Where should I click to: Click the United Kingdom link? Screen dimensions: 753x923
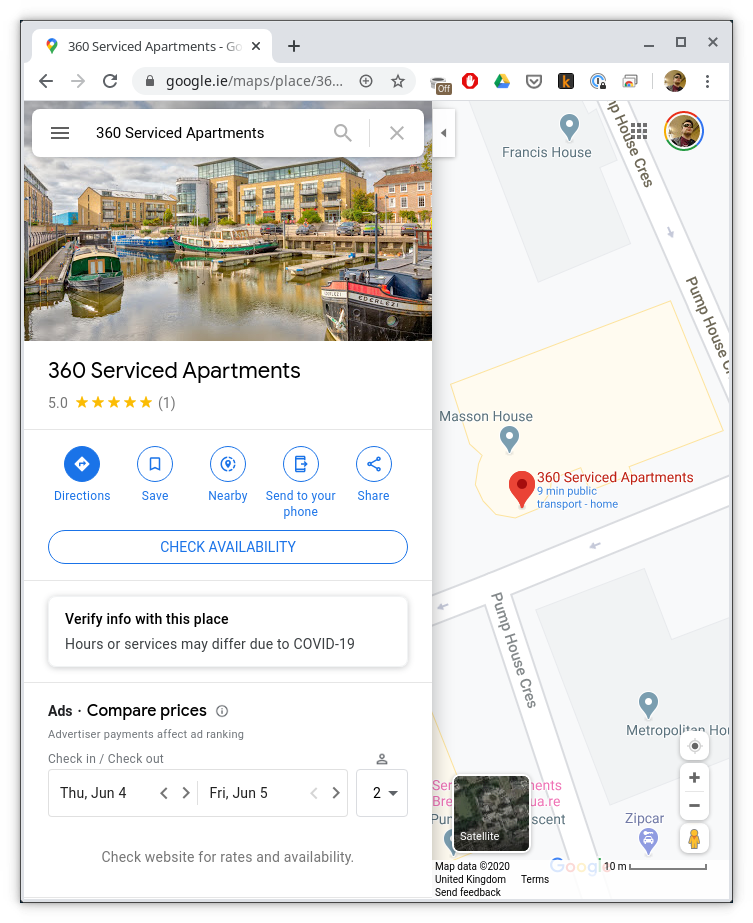coord(470,879)
